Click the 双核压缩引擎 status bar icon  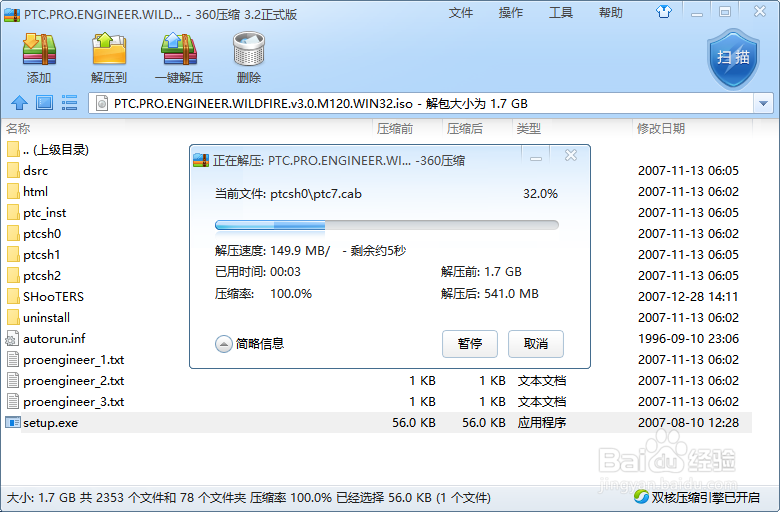[x=641, y=497]
